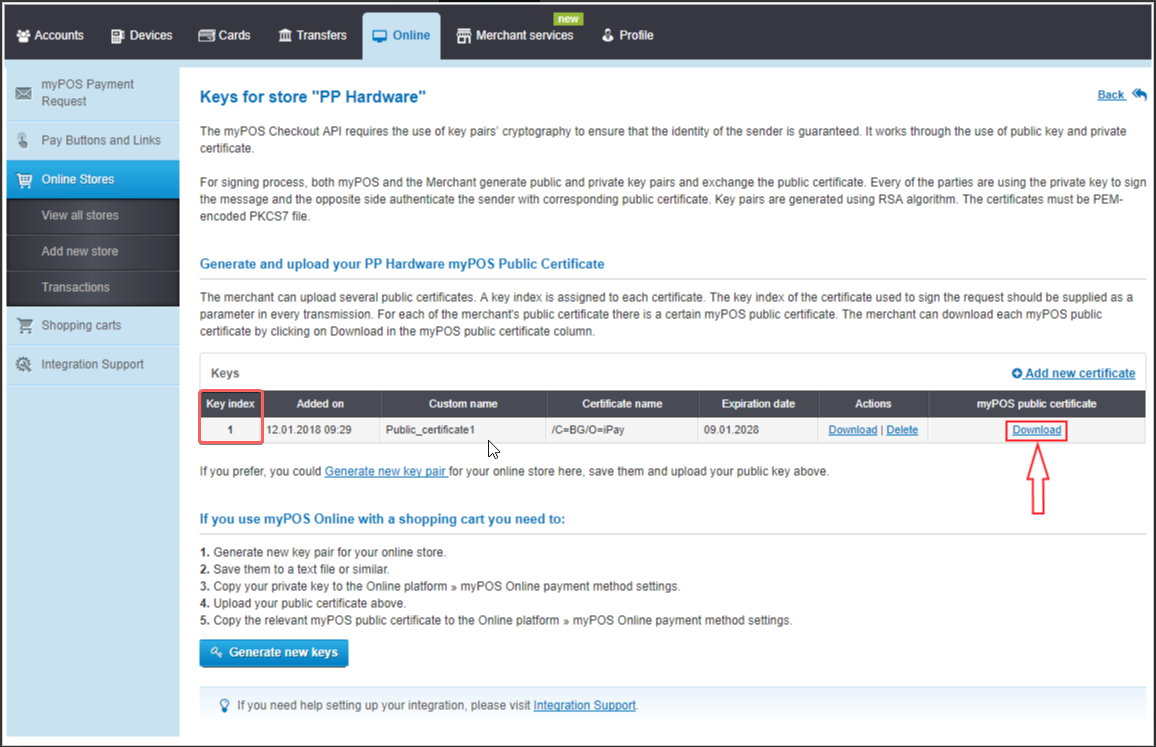This screenshot has width=1156, height=747.
Task: Click the Key index column header
Action: (230, 404)
